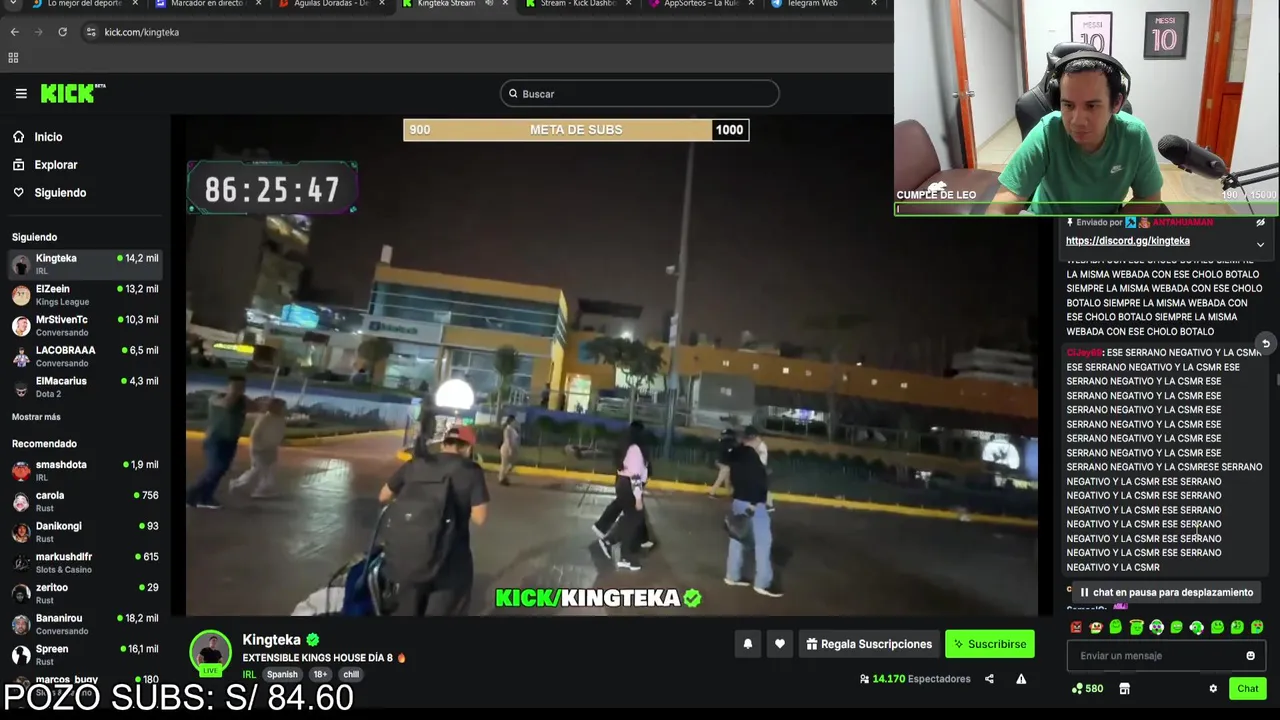1280x720 pixels.
Task: Switch to Aguilas Doradas tab
Action: pyautogui.click(x=330, y=4)
